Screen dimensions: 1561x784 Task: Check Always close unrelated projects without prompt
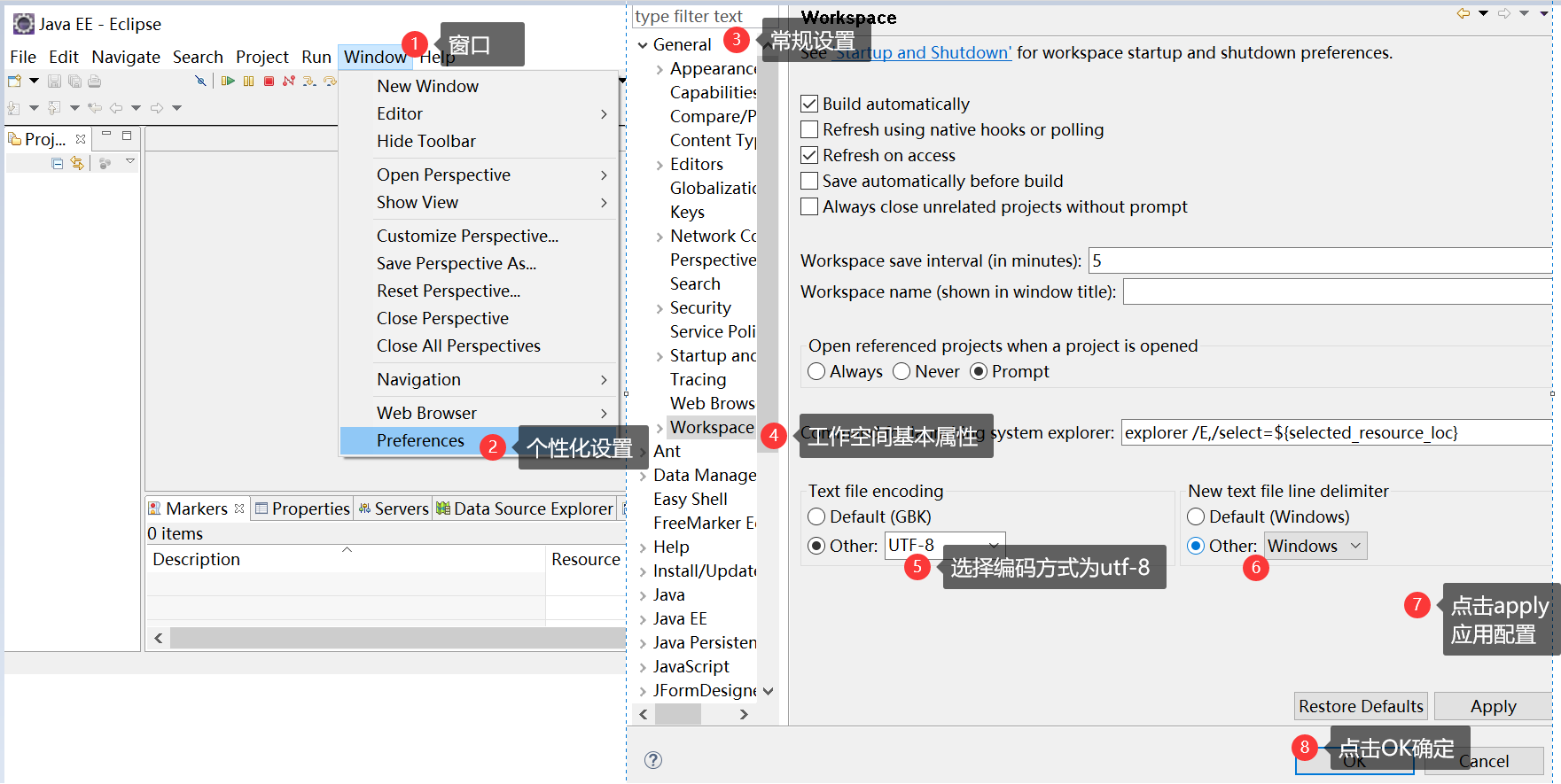[x=808, y=206]
